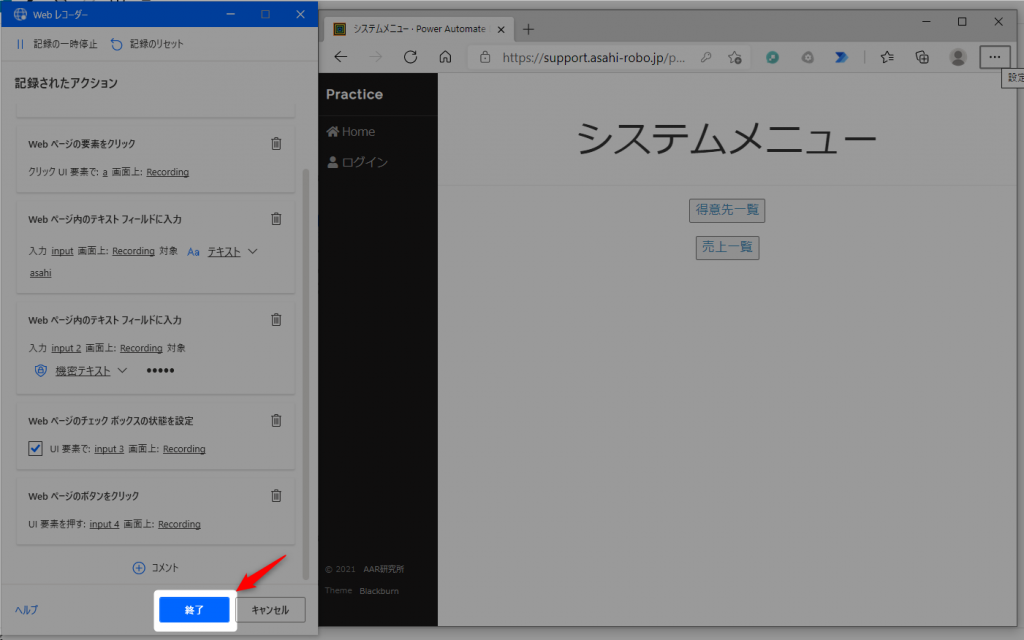Click 記録のリセット to reset the recording
This screenshot has height=640, width=1024.
pyautogui.click(x=148, y=44)
